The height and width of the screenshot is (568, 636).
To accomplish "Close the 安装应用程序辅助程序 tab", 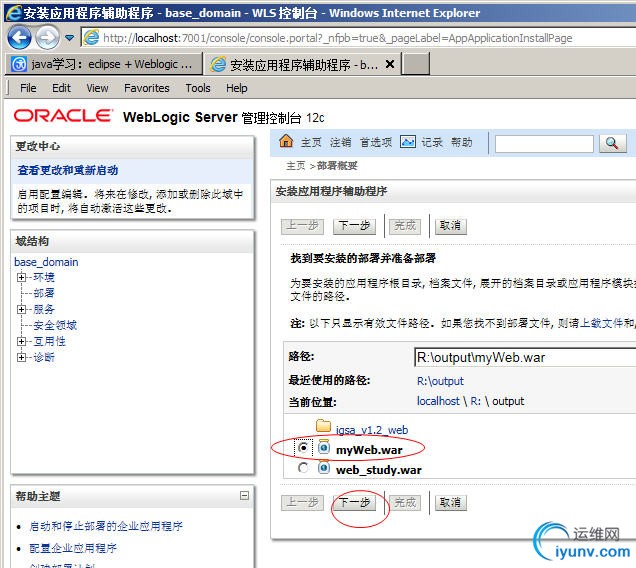I will 390,64.
